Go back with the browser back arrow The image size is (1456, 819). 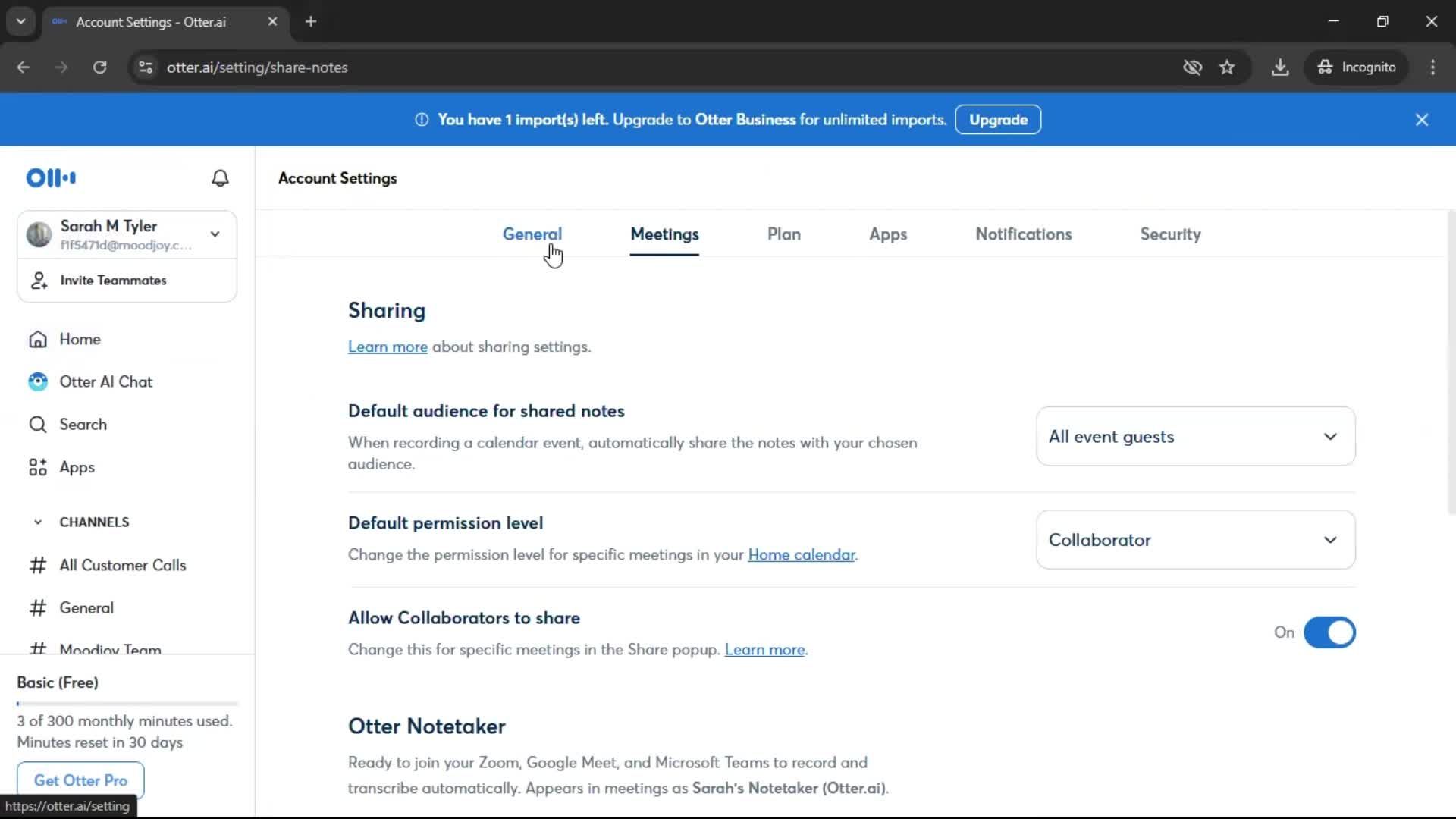(24, 67)
